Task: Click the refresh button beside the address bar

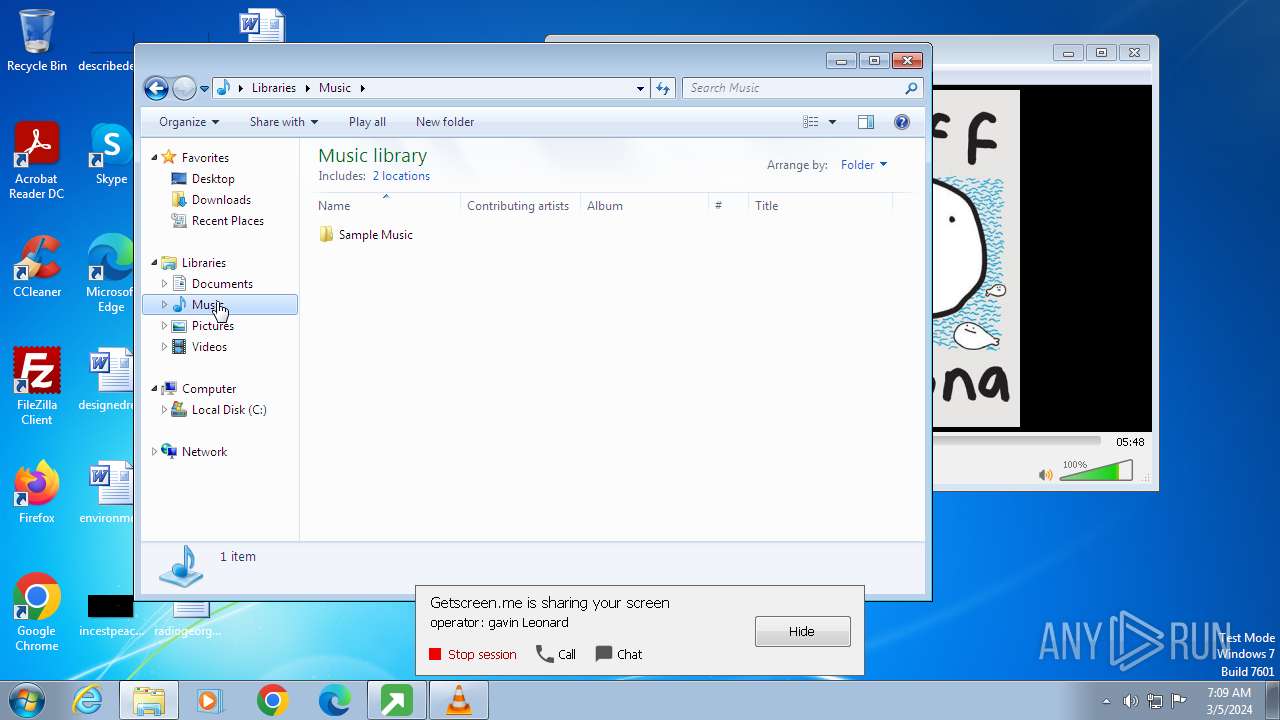Action: [x=663, y=88]
